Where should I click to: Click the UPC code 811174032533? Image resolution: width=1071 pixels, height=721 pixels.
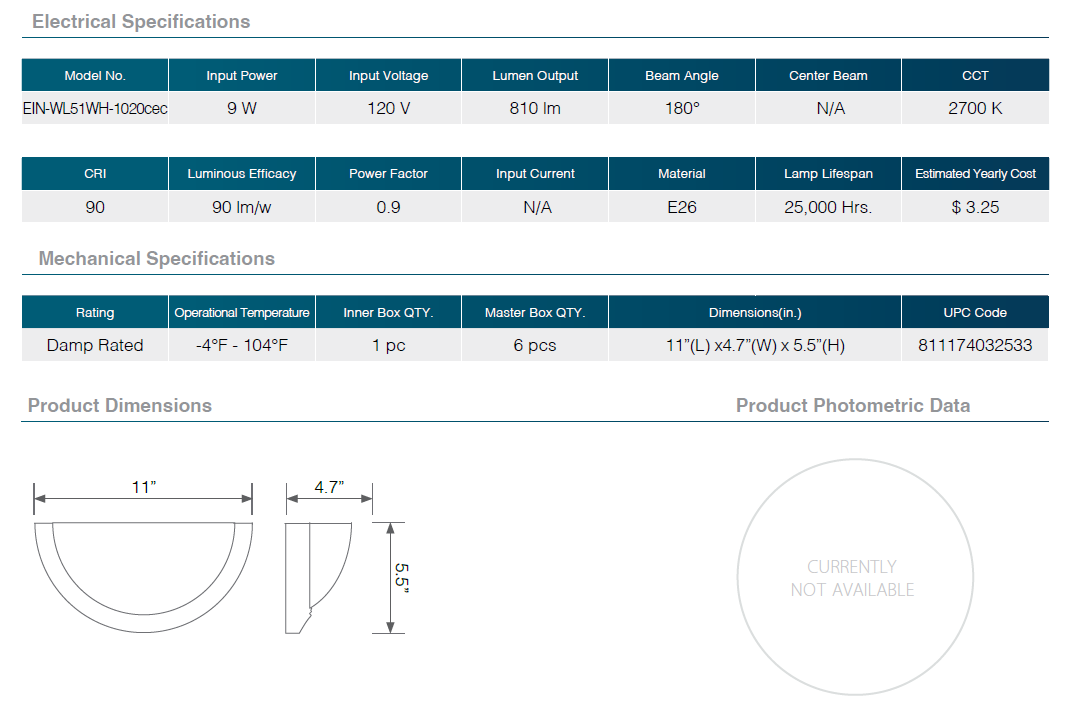coord(975,345)
